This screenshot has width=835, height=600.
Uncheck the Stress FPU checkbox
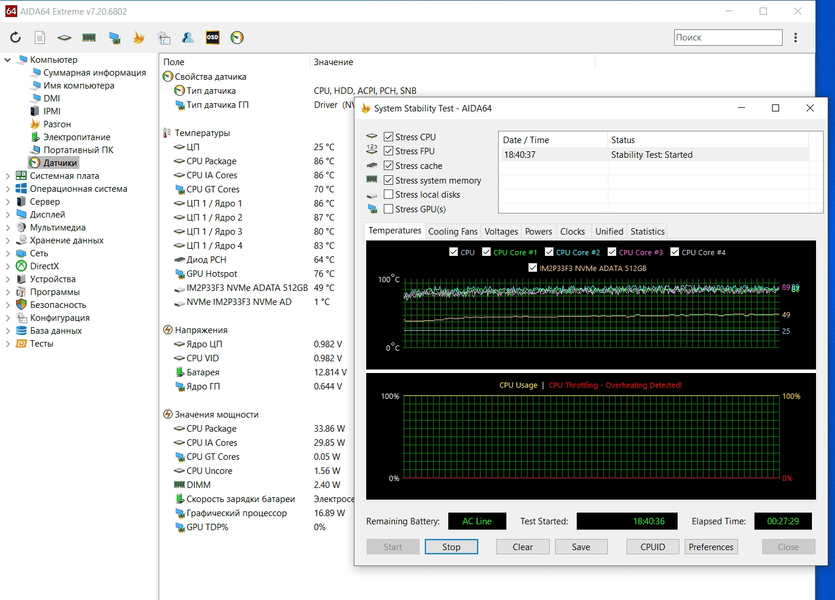point(388,151)
